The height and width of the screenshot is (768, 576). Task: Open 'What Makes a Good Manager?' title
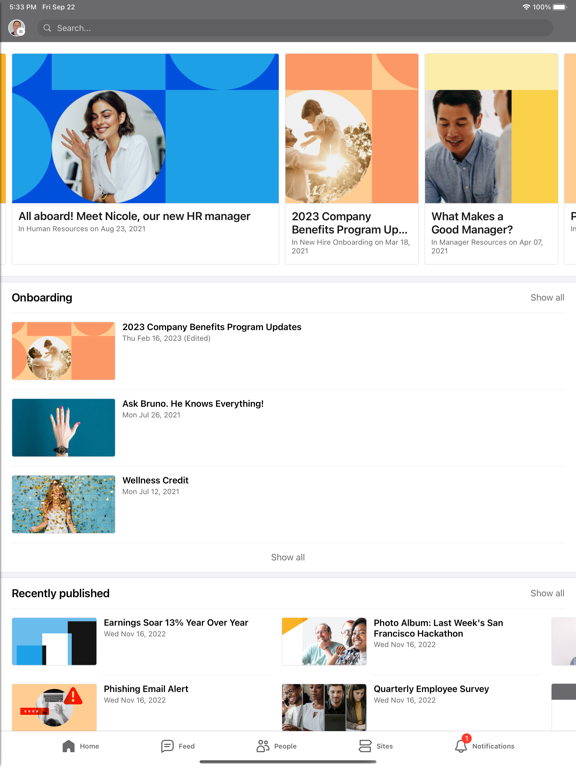pyautogui.click(x=472, y=223)
